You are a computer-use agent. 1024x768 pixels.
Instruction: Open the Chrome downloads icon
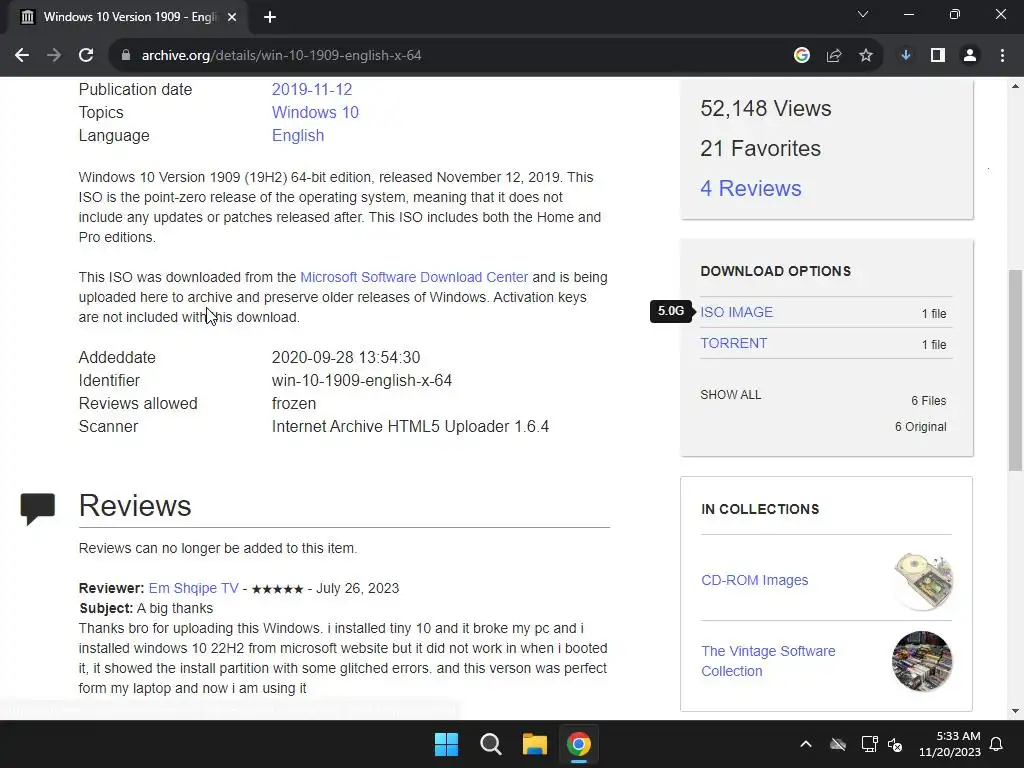click(x=906, y=56)
